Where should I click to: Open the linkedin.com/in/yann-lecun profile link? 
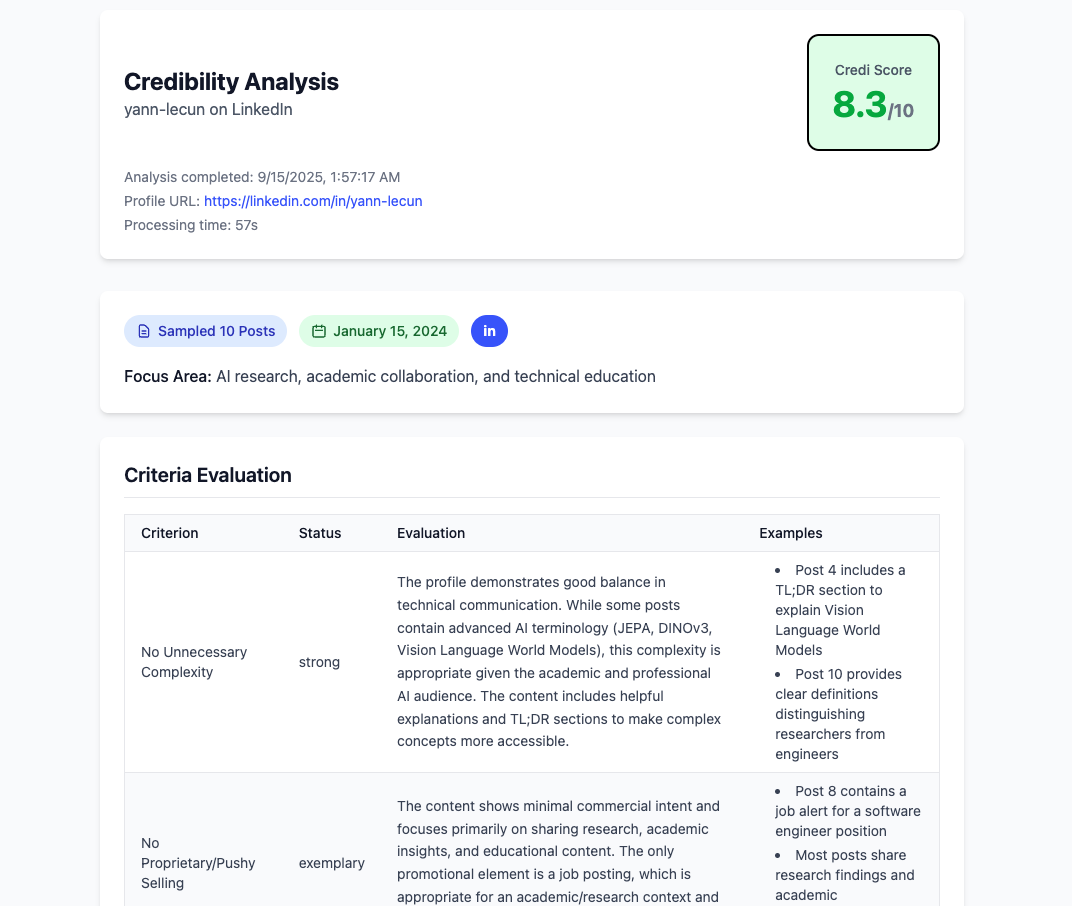tap(313, 201)
